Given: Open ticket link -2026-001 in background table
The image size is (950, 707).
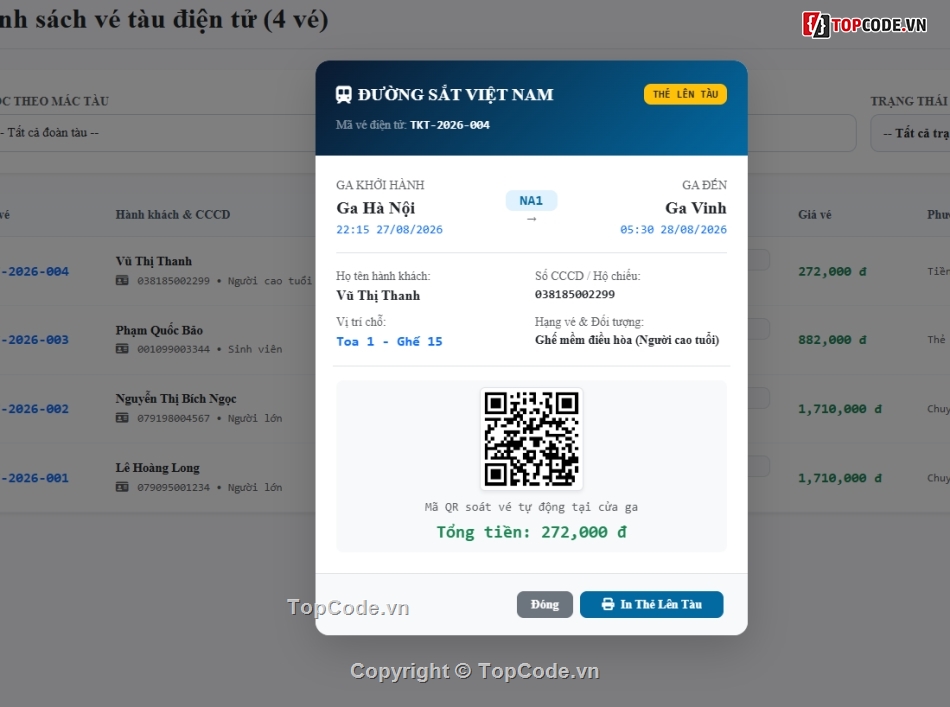Looking at the screenshot, I should [x=35, y=478].
